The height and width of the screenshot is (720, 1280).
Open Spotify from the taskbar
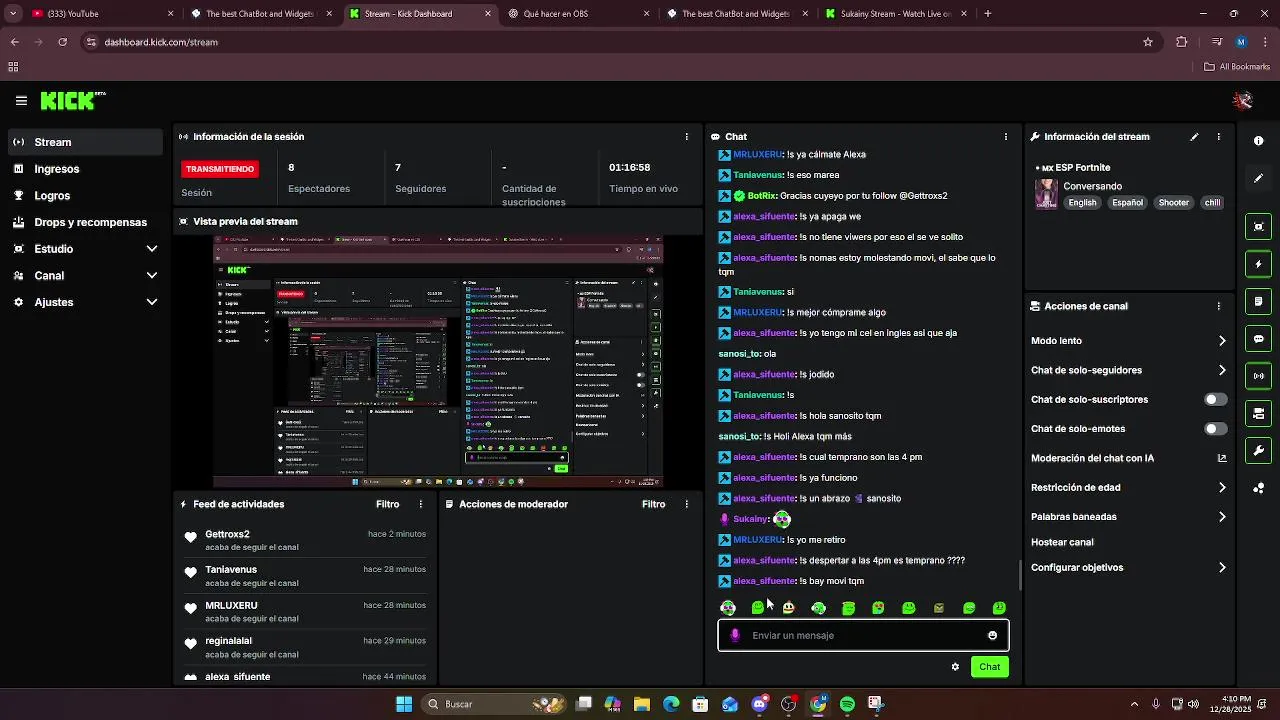tap(847, 704)
